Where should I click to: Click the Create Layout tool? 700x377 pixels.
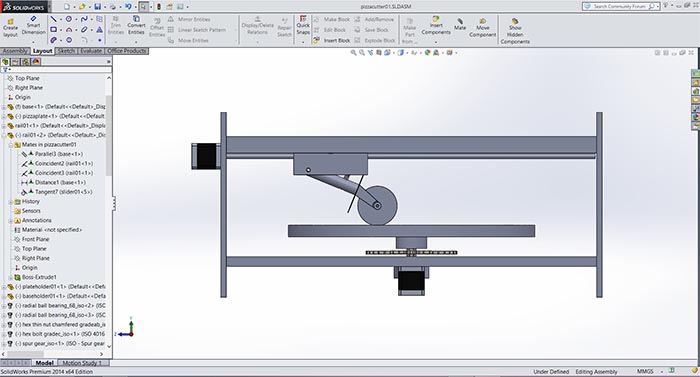pos(10,28)
